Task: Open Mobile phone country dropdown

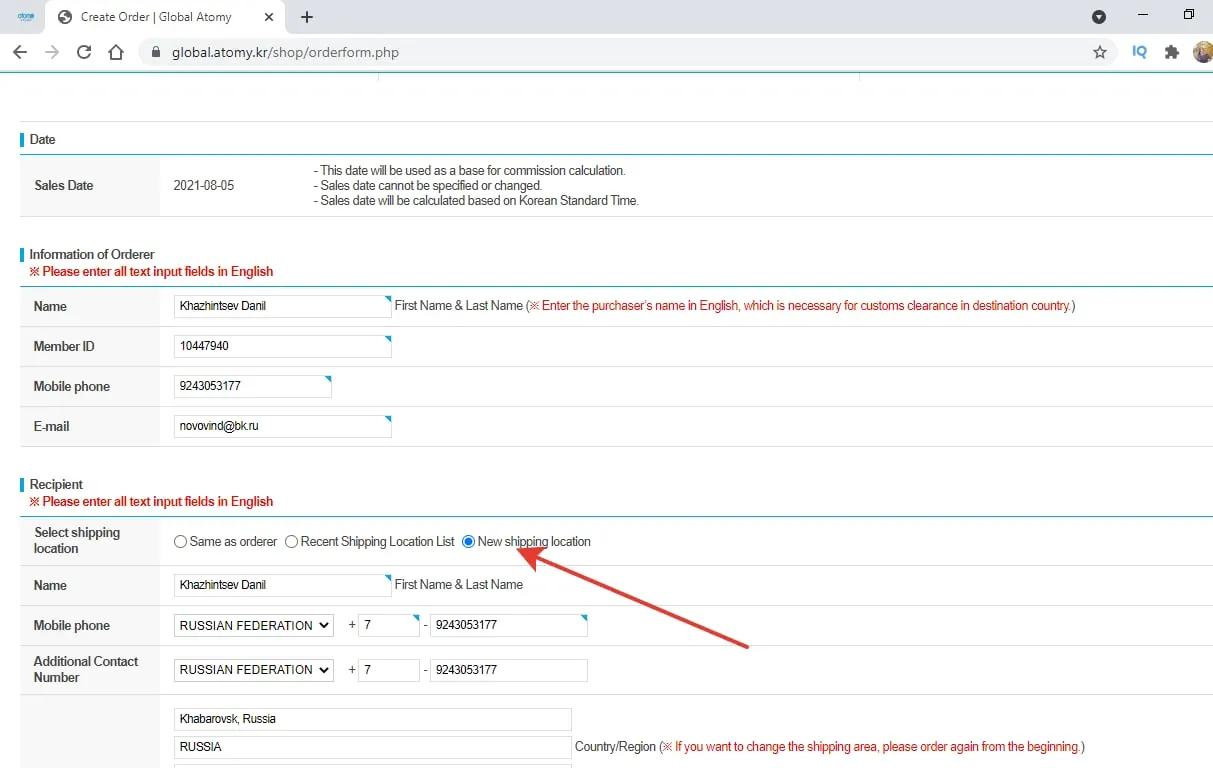Action: 253,626
